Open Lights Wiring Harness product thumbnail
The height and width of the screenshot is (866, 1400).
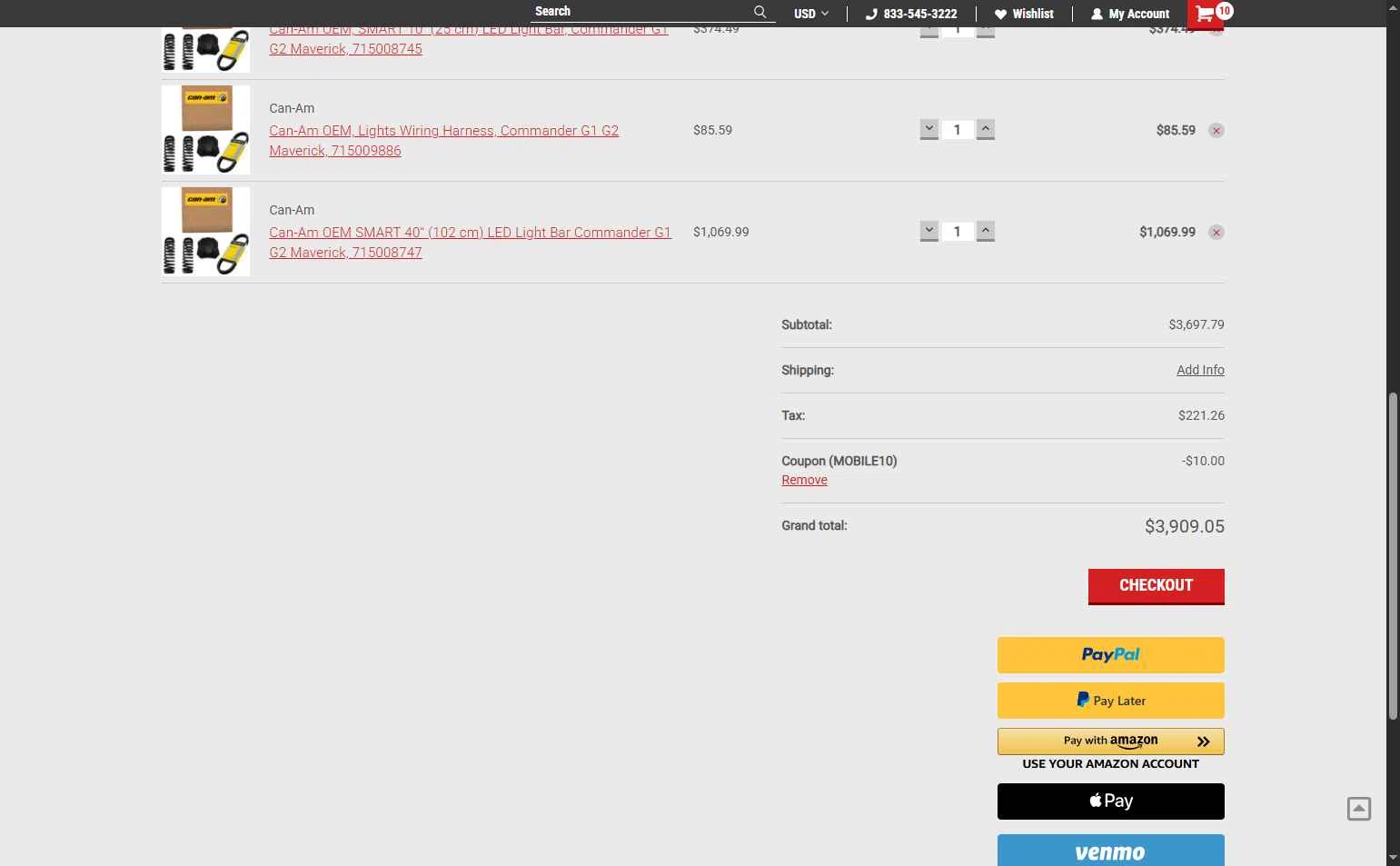coord(205,130)
